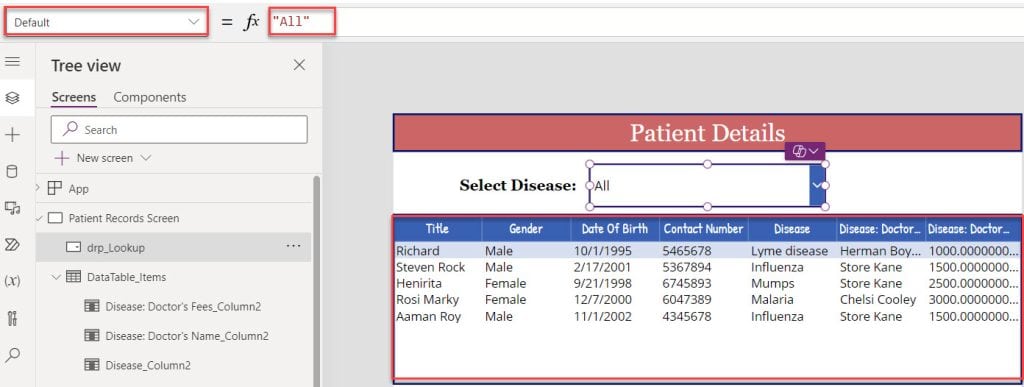The width and height of the screenshot is (1024, 387).
Task: Click the fx formula icon
Action: pyautogui.click(x=251, y=22)
